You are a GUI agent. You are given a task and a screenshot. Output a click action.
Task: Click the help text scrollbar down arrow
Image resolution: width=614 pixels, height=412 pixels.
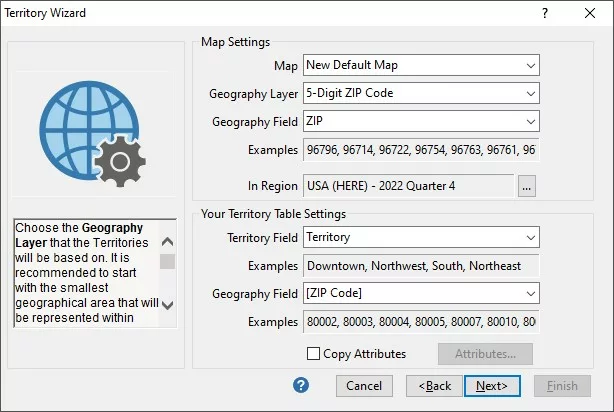point(168,306)
